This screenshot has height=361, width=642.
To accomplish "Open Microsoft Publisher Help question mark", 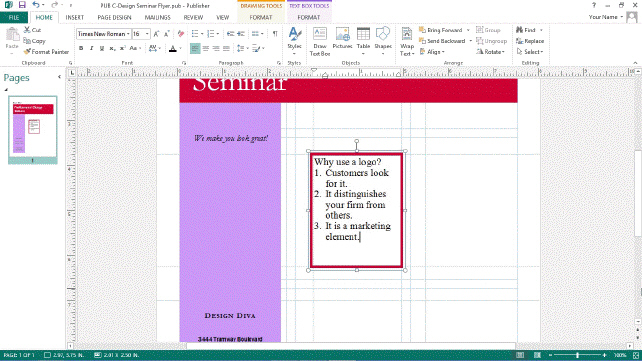I will click(594, 5).
